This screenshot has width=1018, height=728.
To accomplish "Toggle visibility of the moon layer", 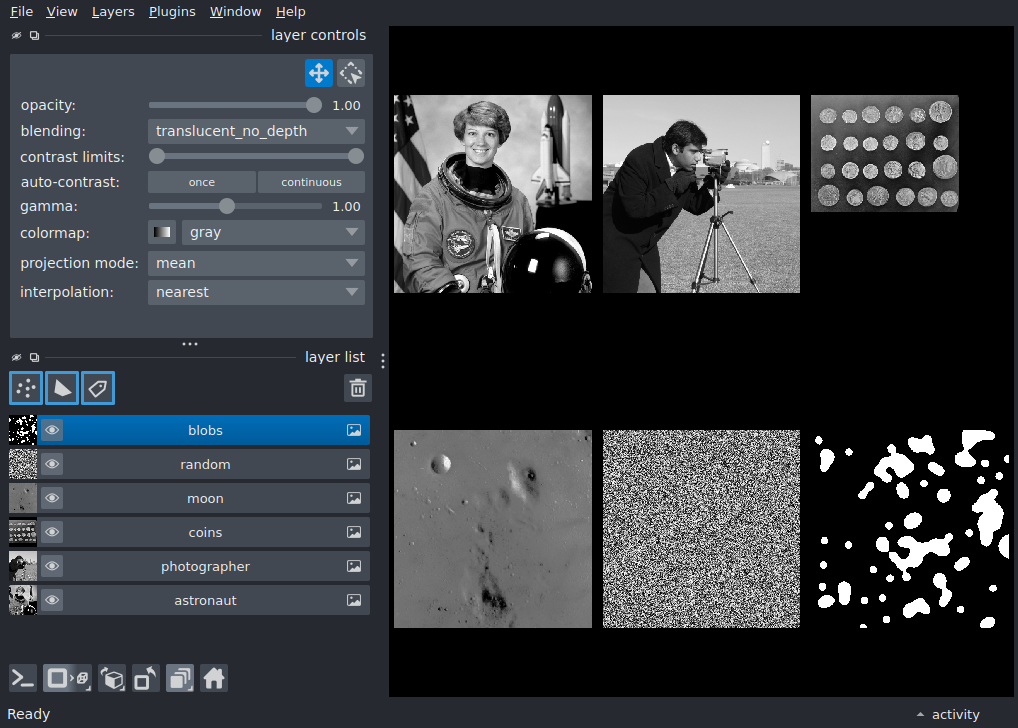I will (52, 498).
